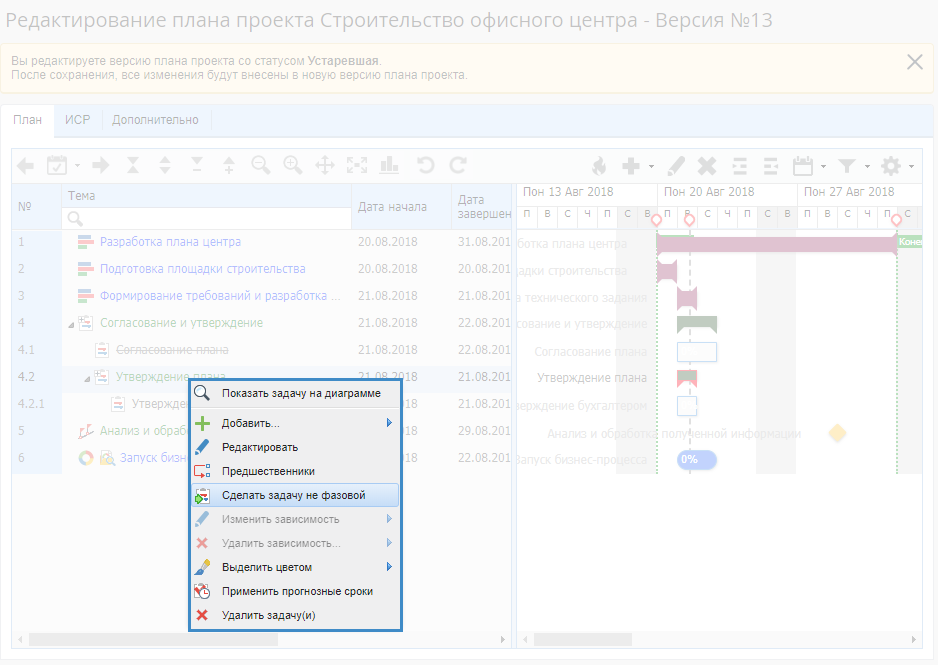Select Удалить задачу(и) from context menu
This screenshot has width=938, height=665.
coord(268,615)
